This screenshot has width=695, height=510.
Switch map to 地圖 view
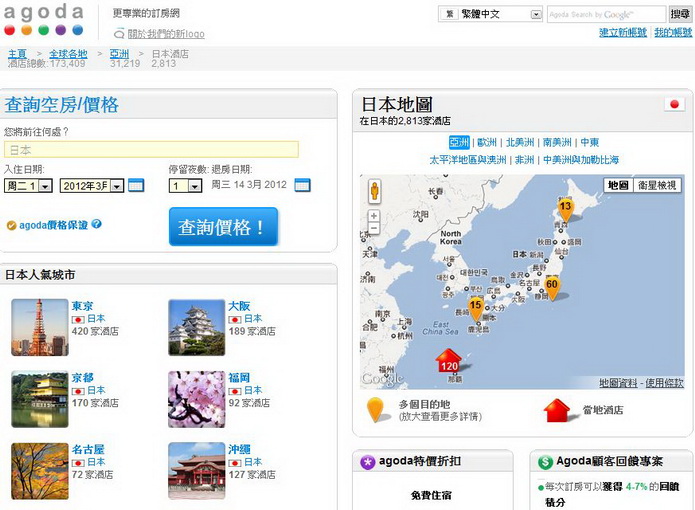618,185
